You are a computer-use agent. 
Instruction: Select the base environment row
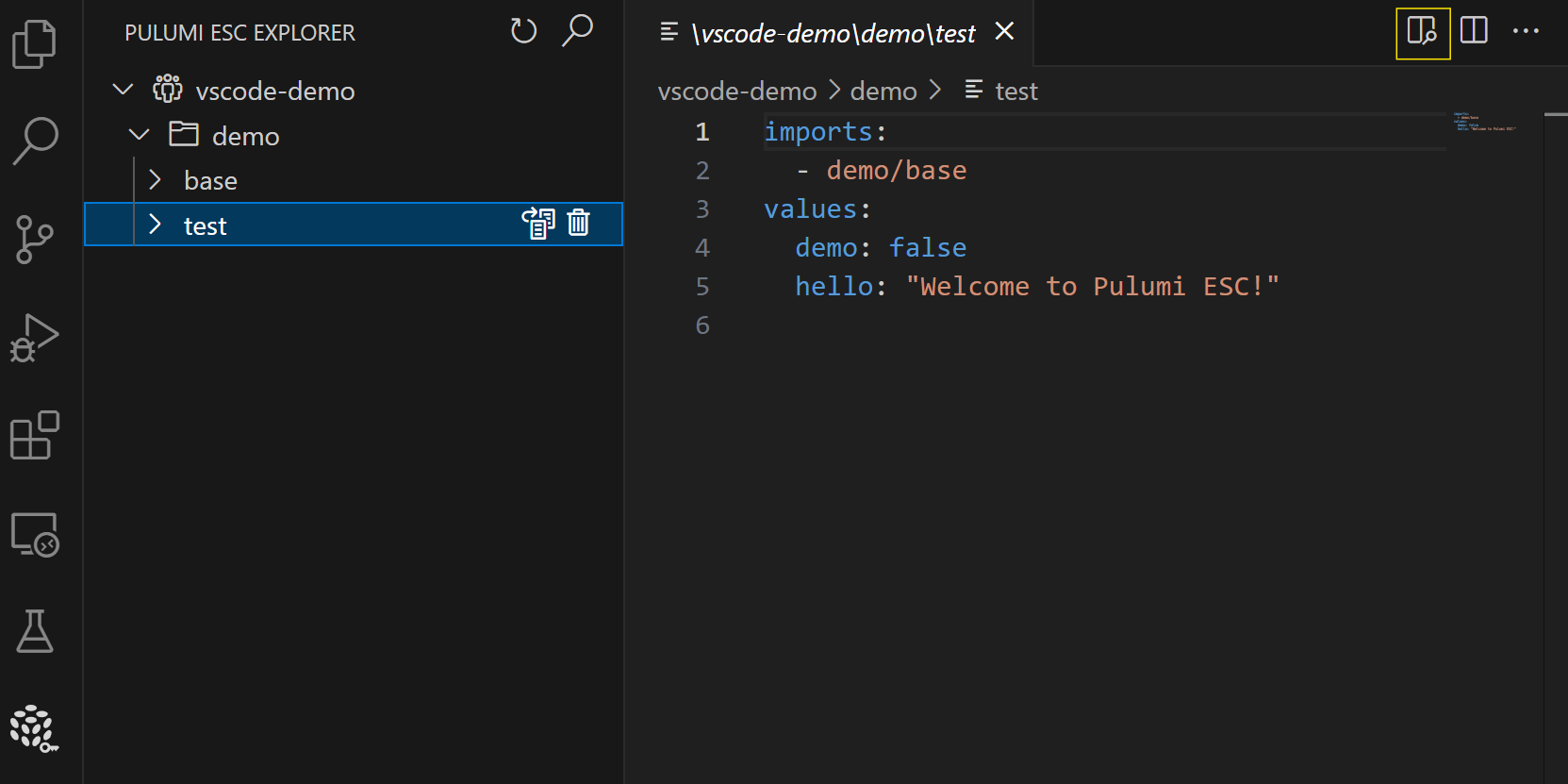[x=354, y=180]
